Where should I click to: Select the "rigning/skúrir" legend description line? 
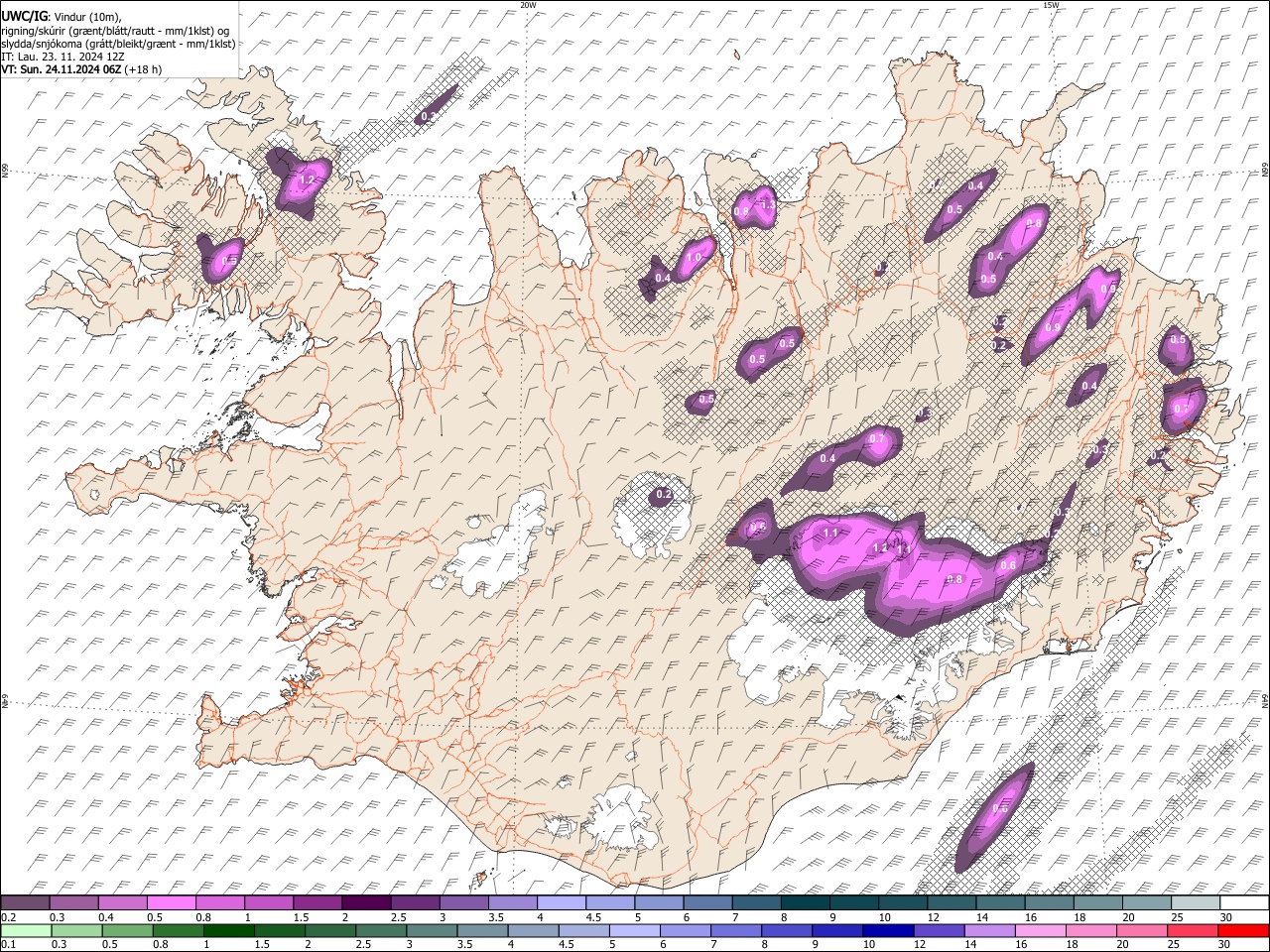[115, 31]
